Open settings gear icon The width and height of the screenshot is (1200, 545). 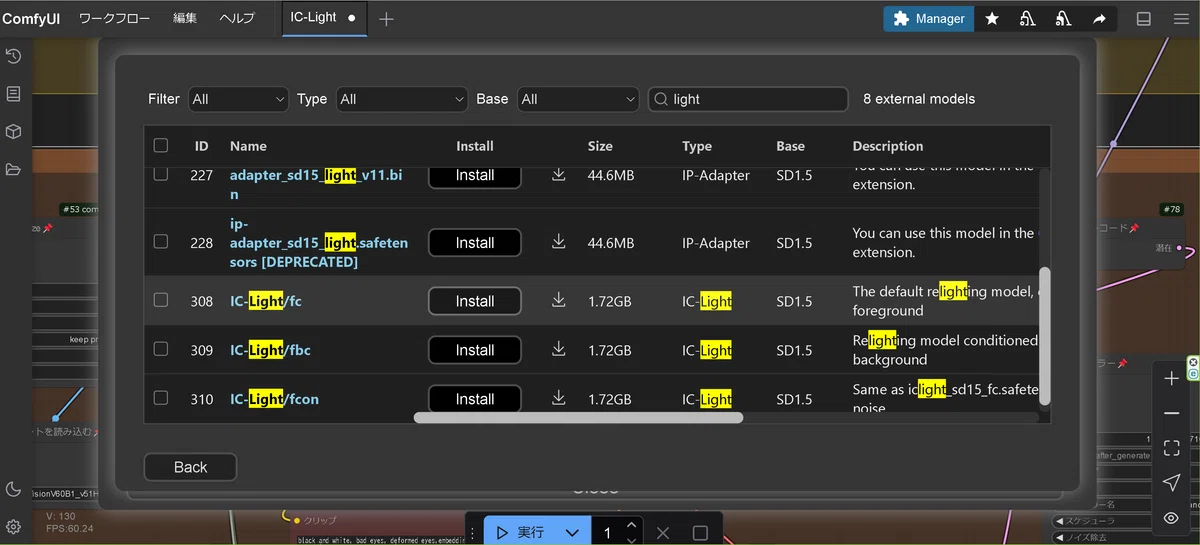pyautogui.click(x=13, y=527)
